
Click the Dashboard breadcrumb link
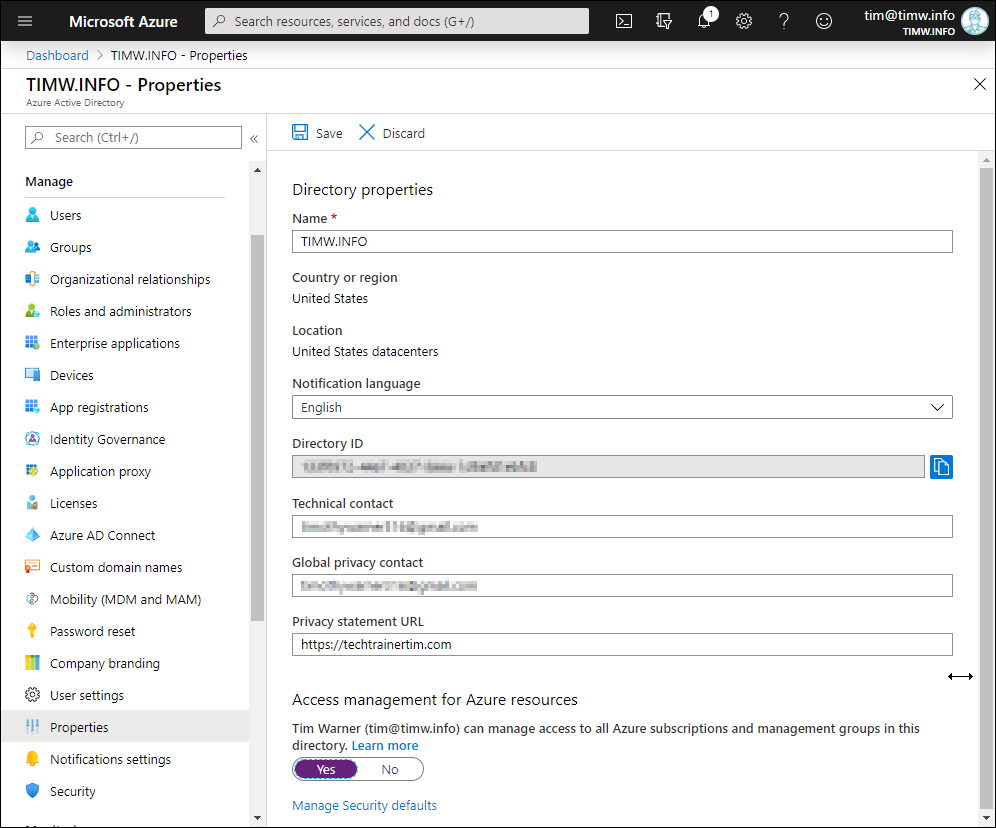[x=57, y=55]
